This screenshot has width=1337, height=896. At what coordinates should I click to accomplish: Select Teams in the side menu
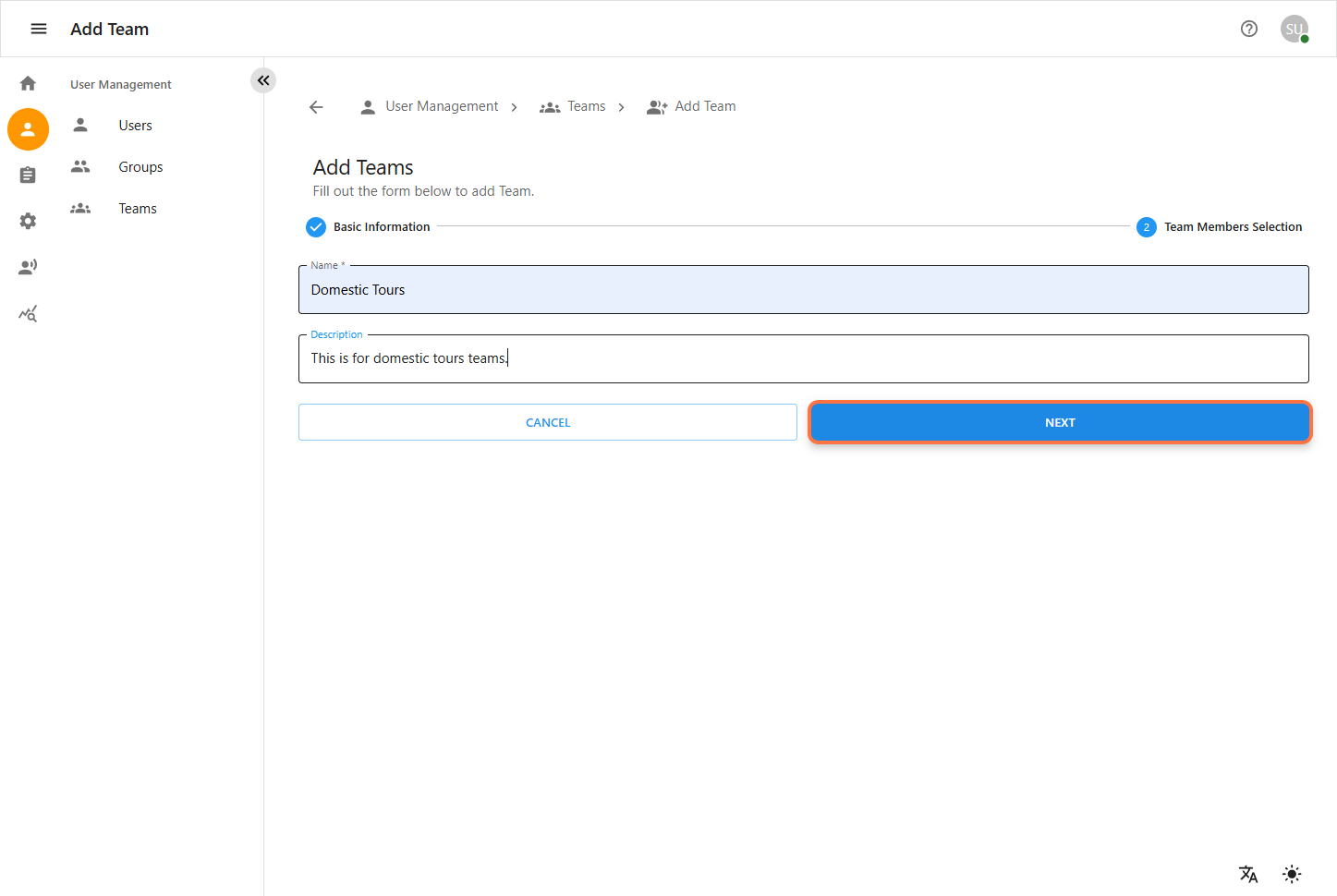click(x=138, y=209)
